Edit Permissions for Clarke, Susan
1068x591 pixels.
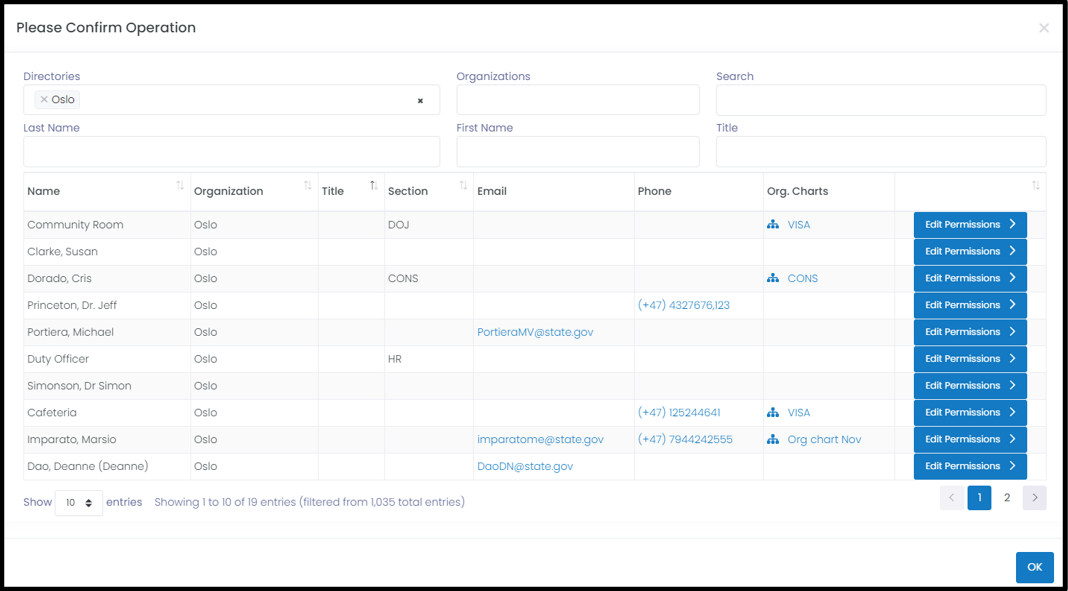tap(970, 251)
